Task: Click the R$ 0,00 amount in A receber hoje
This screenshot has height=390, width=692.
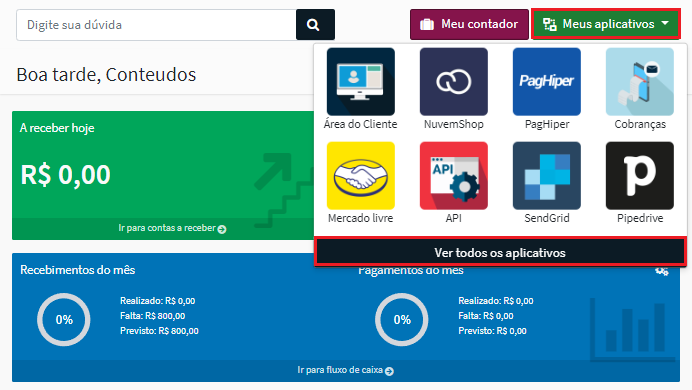Action: click(x=65, y=175)
